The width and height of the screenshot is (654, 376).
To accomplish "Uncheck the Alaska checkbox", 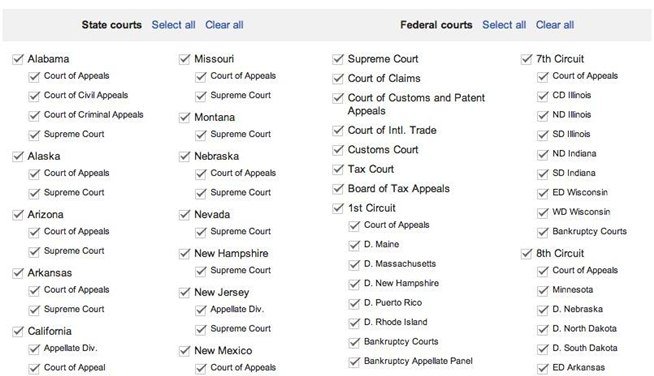I will [18, 156].
